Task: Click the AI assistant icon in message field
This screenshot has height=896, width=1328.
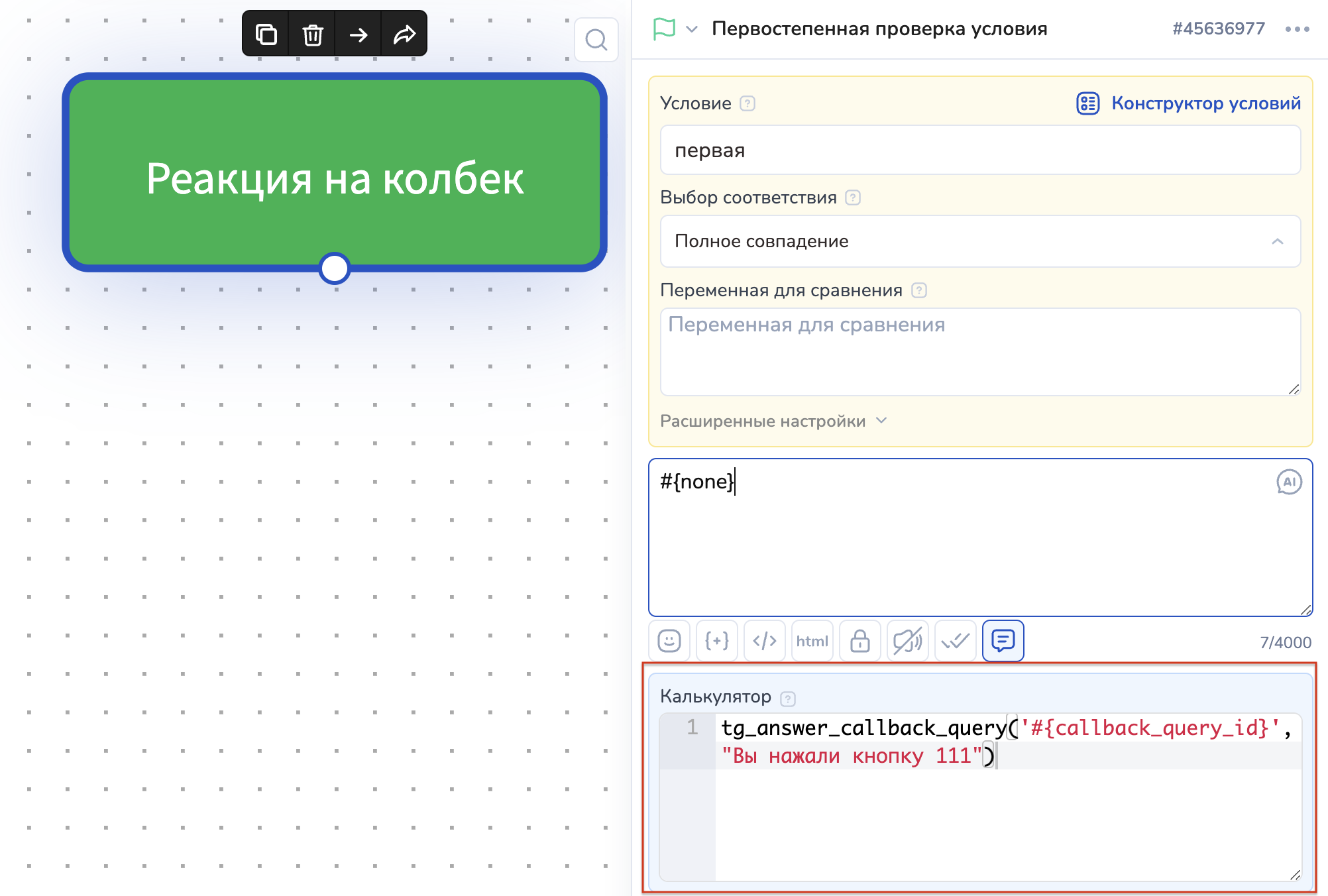Action: [x=1288, y=482]
